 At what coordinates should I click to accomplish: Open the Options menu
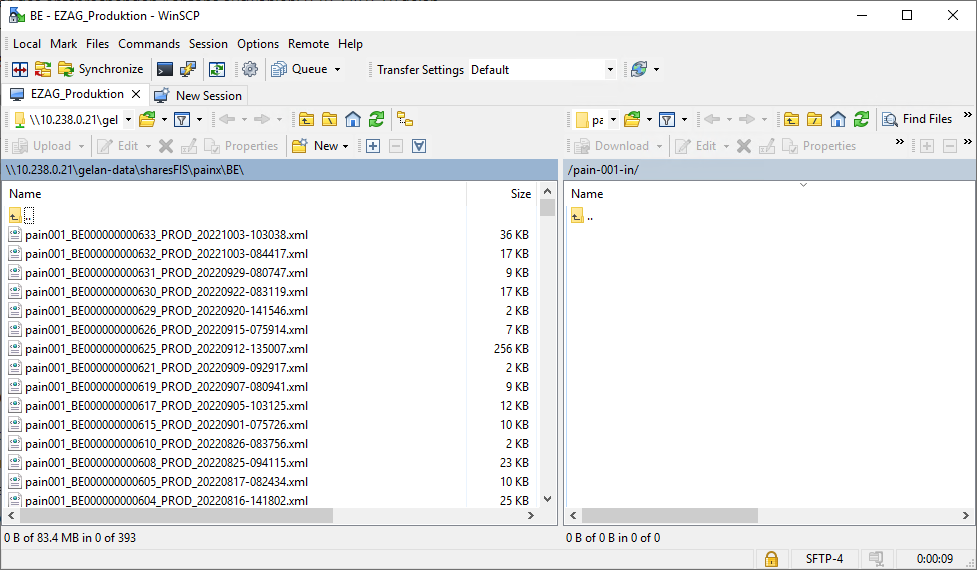[x=258, y=44]
